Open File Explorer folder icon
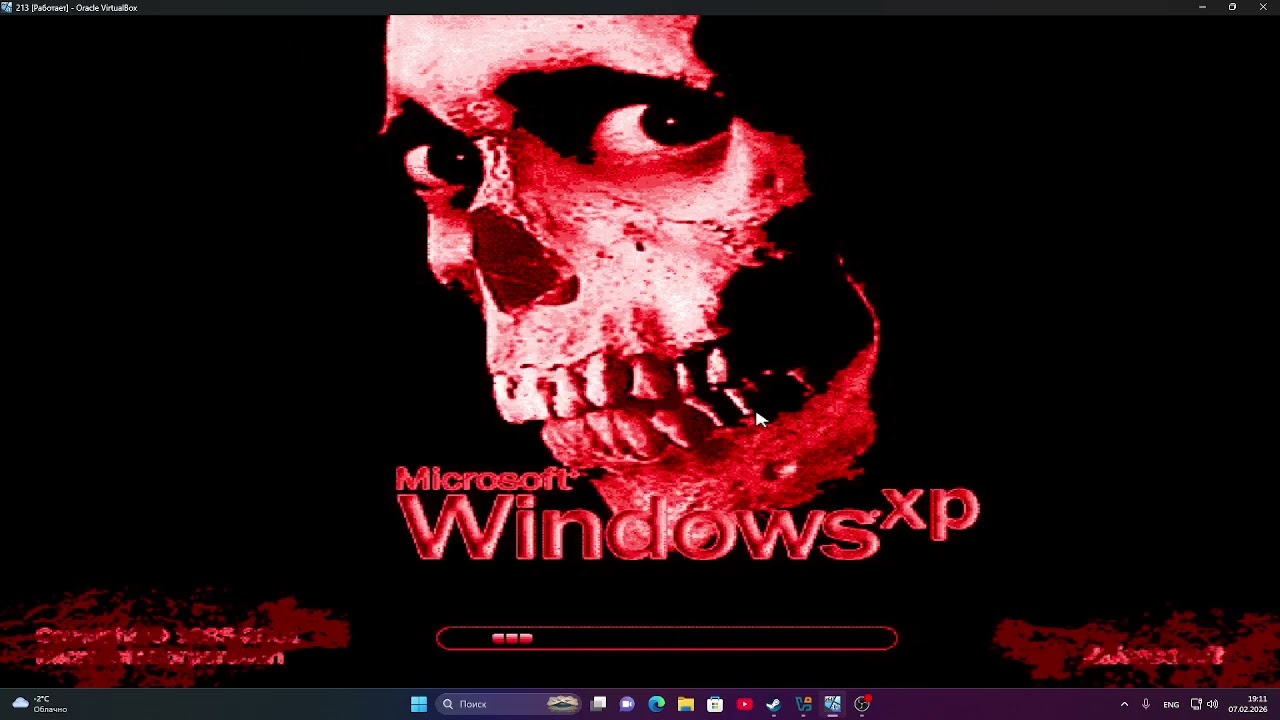Image resolution: width=1280 pixels, height=720 pixels. pos(686,704)
